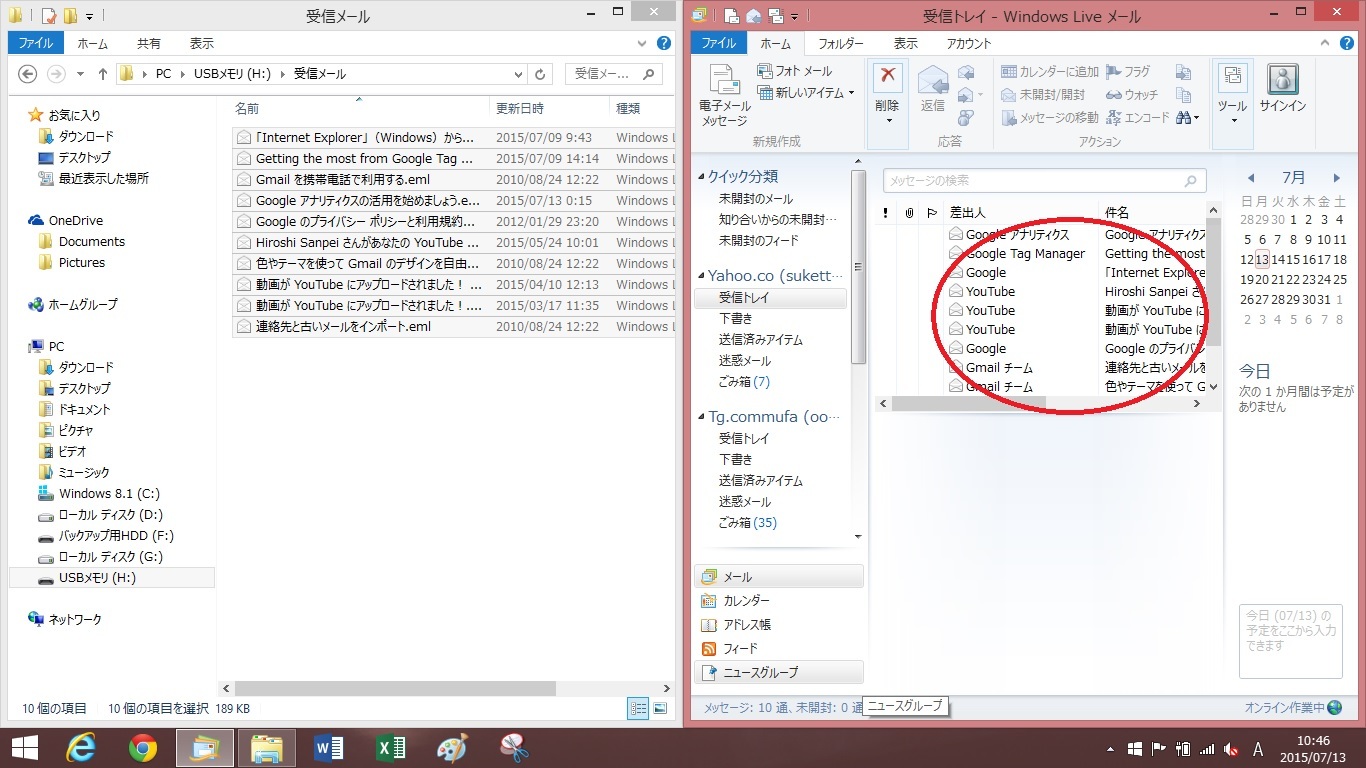The image size is (1366, 768).
Task: Launch Google Chrome from the taskbar
Action: click(142, 748)
